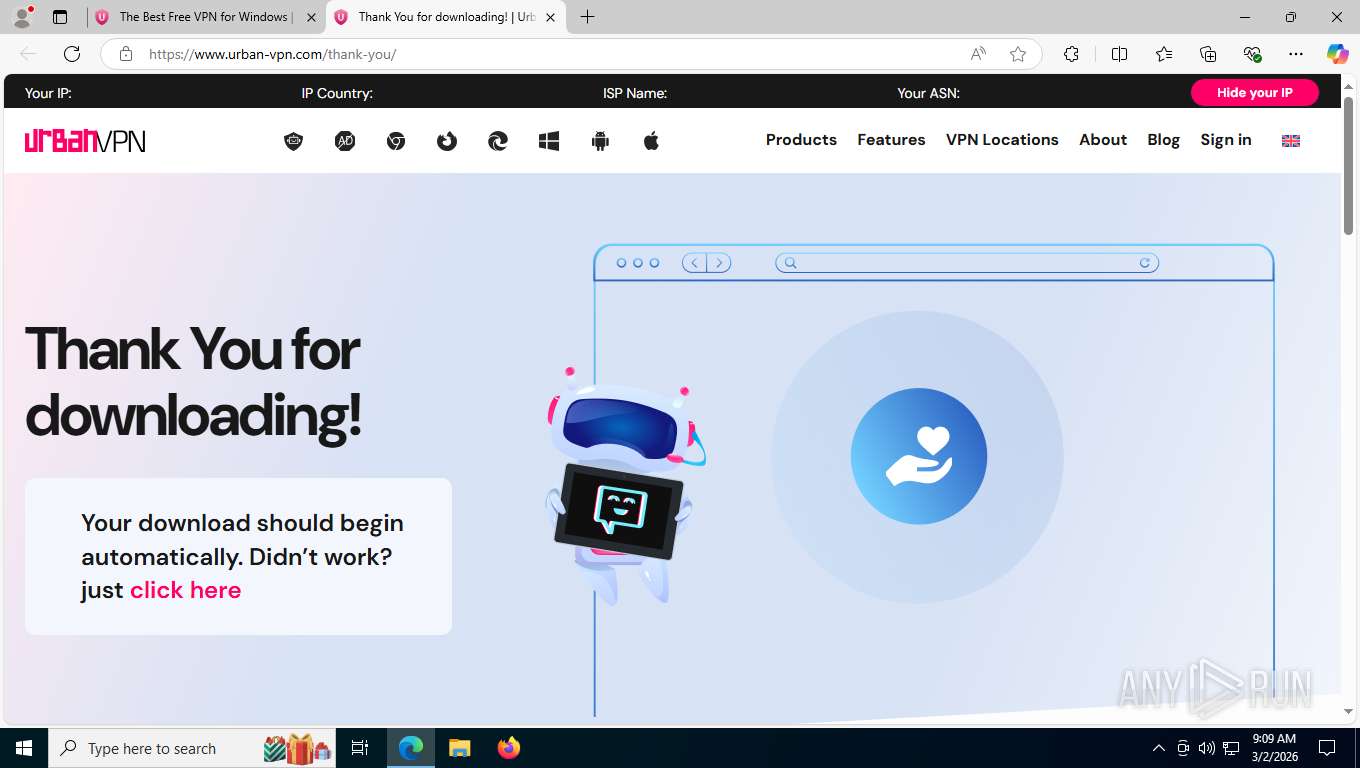Close the Thank You for downloading tab
The height and width of the screenshot is (768, 1360).
pos(550,17)
